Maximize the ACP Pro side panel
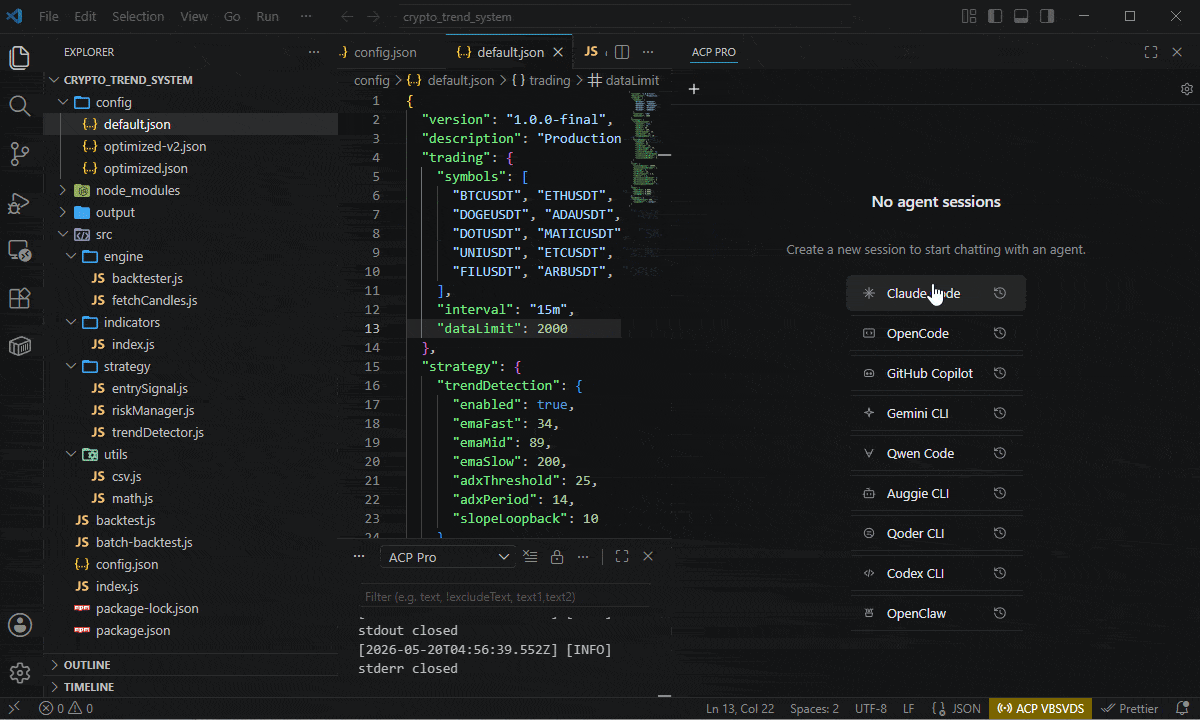Screen dimensions: 1200x720 tap(1151, 52)
